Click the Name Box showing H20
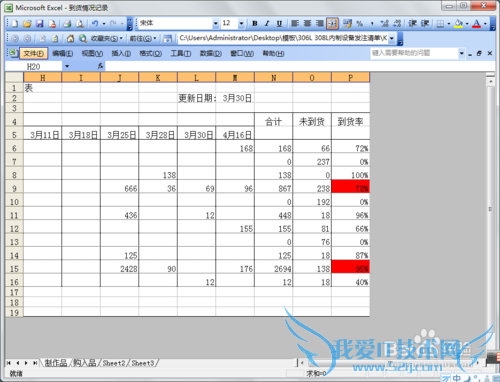This screenshot has height=382, width=500. tap(33, 66)
